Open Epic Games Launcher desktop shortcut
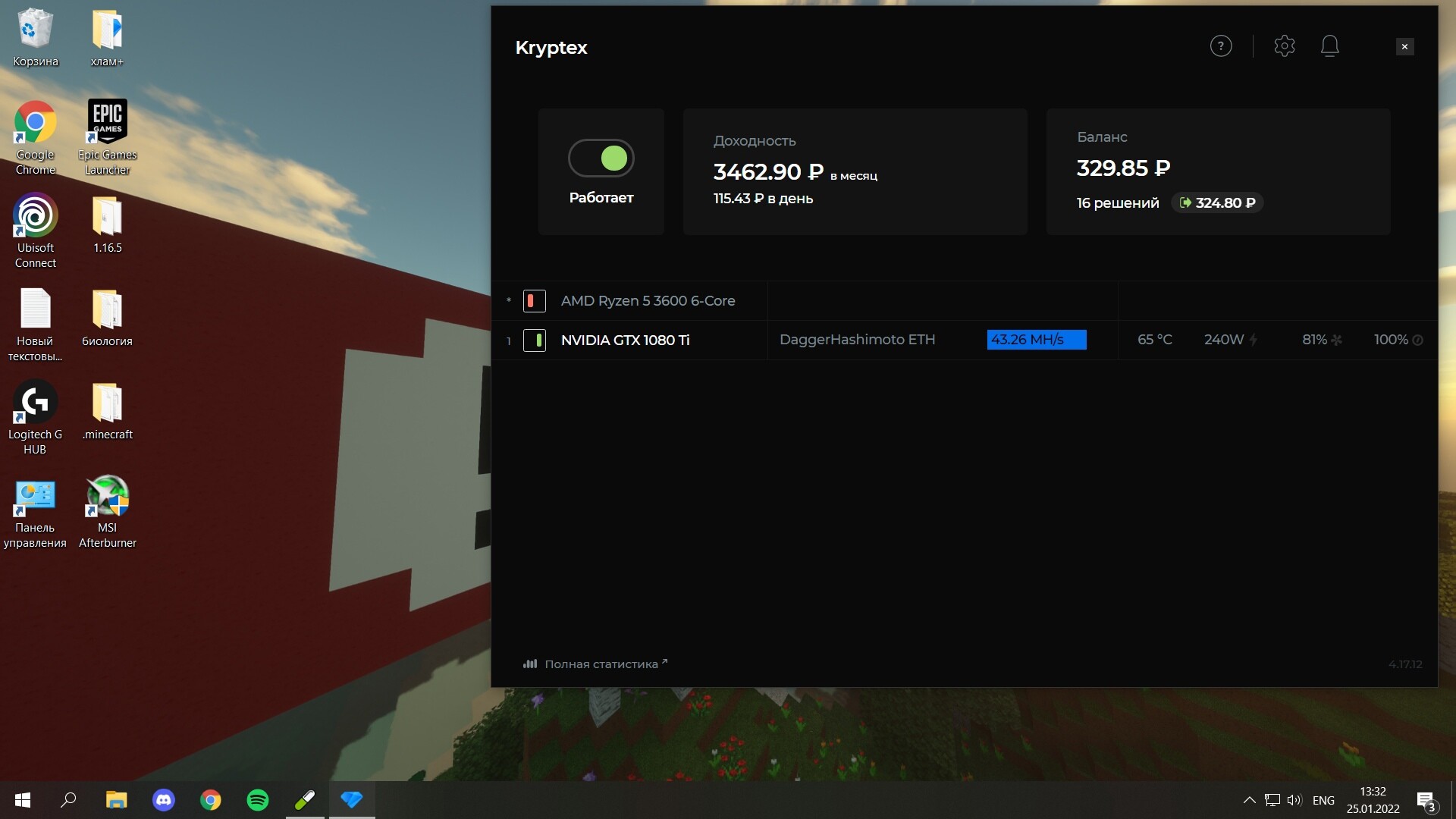This screenshot has width=1456, height=819. pyautogui.click(x=107, y=138)
